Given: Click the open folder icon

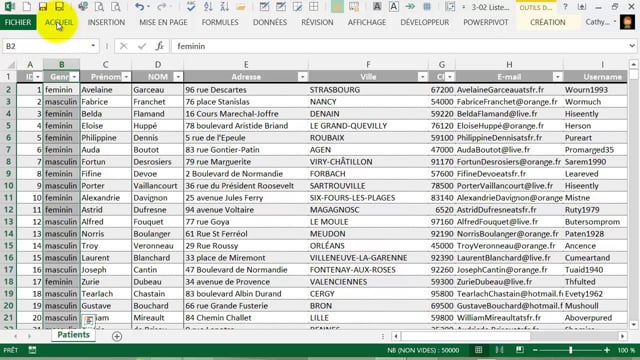Looking at the screenshot, I should (241, 7).
